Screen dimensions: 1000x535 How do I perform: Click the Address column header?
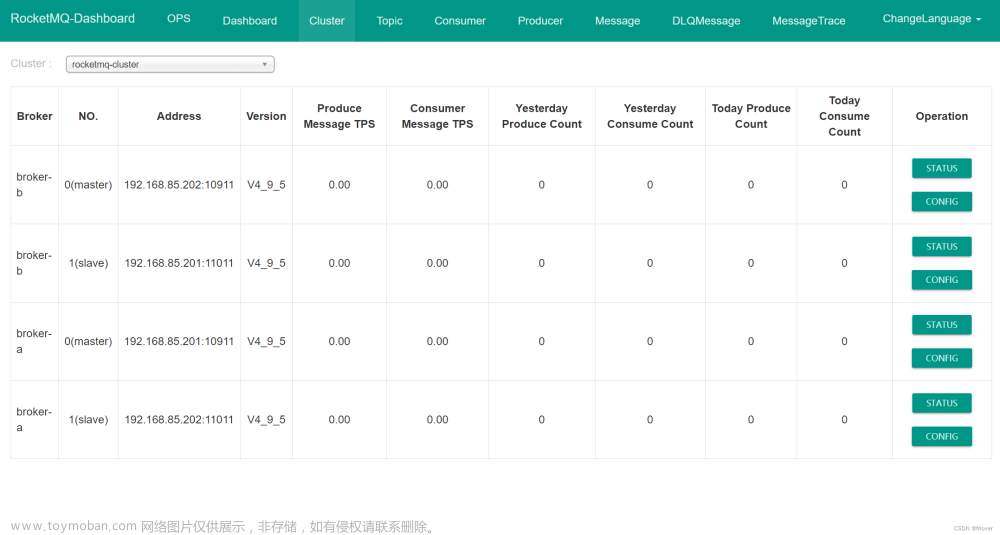click(179, 116)
